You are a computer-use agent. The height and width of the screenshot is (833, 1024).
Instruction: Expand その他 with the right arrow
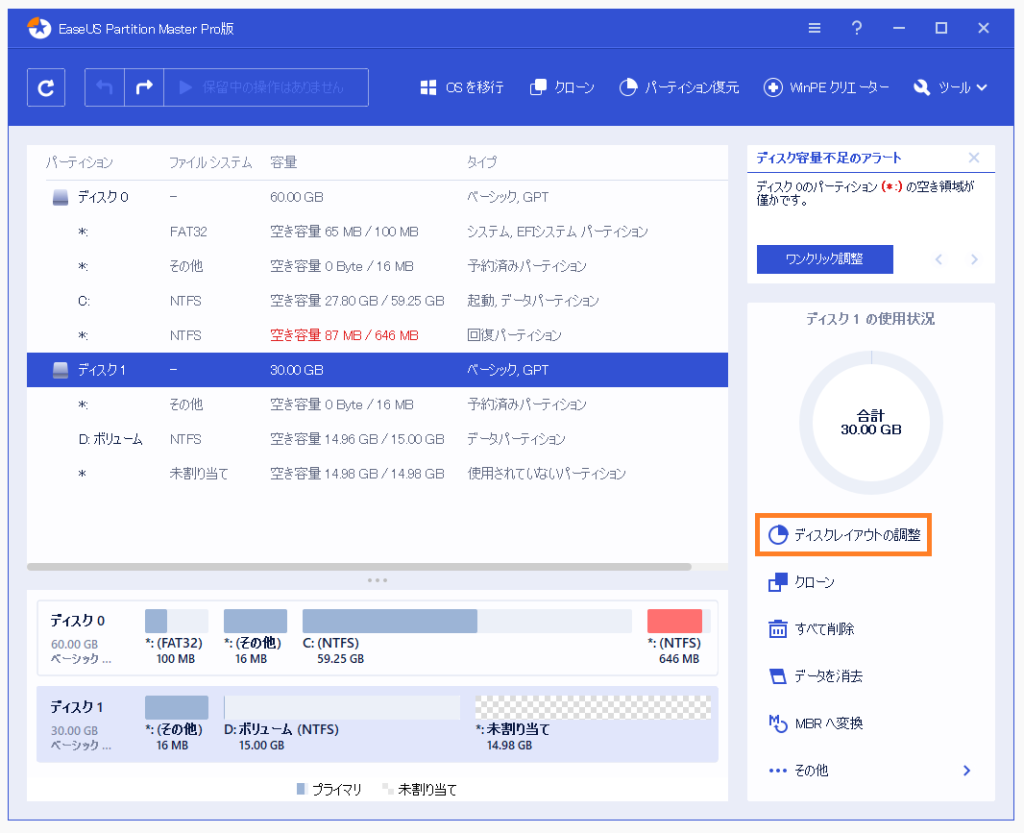(967, 770)
